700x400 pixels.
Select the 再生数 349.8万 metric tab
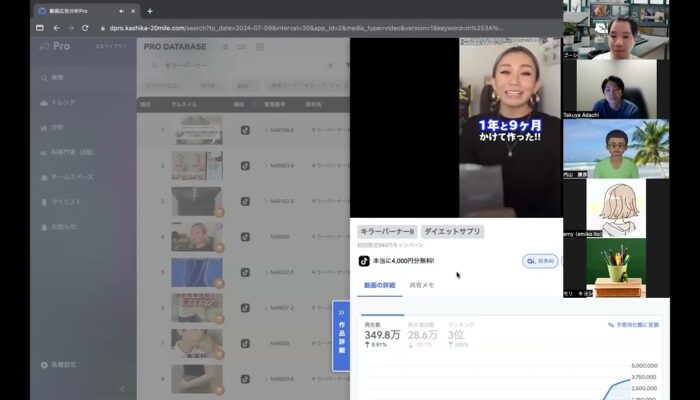(382, 335)
